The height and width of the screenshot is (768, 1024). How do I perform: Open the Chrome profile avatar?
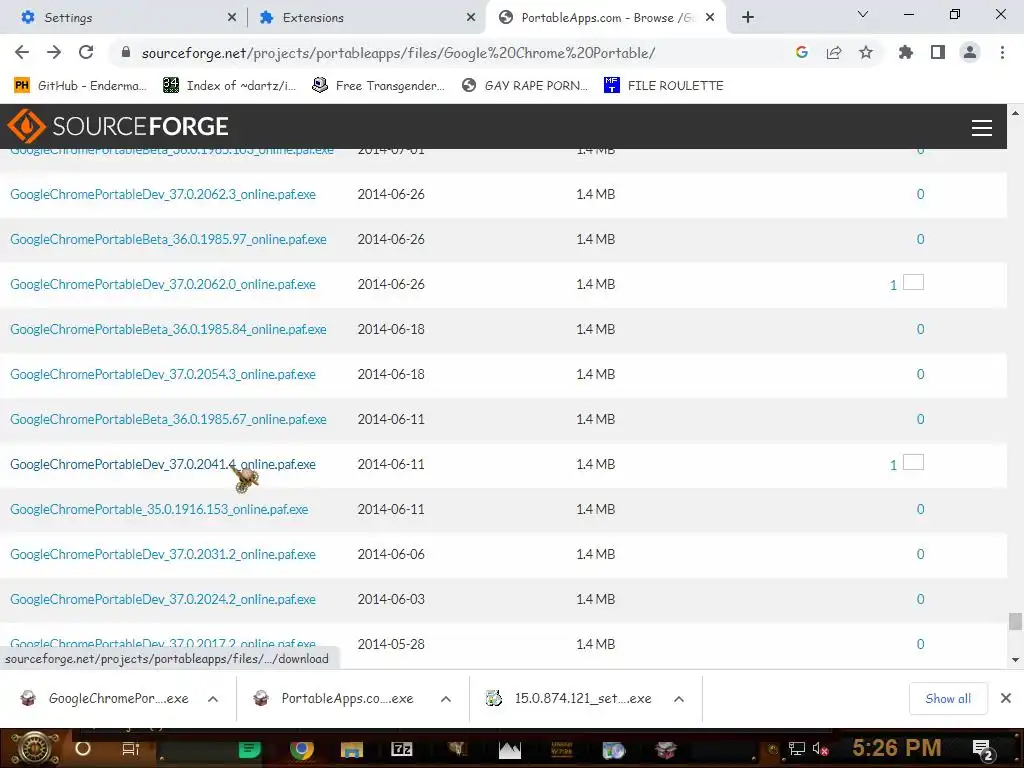[970, 52]
